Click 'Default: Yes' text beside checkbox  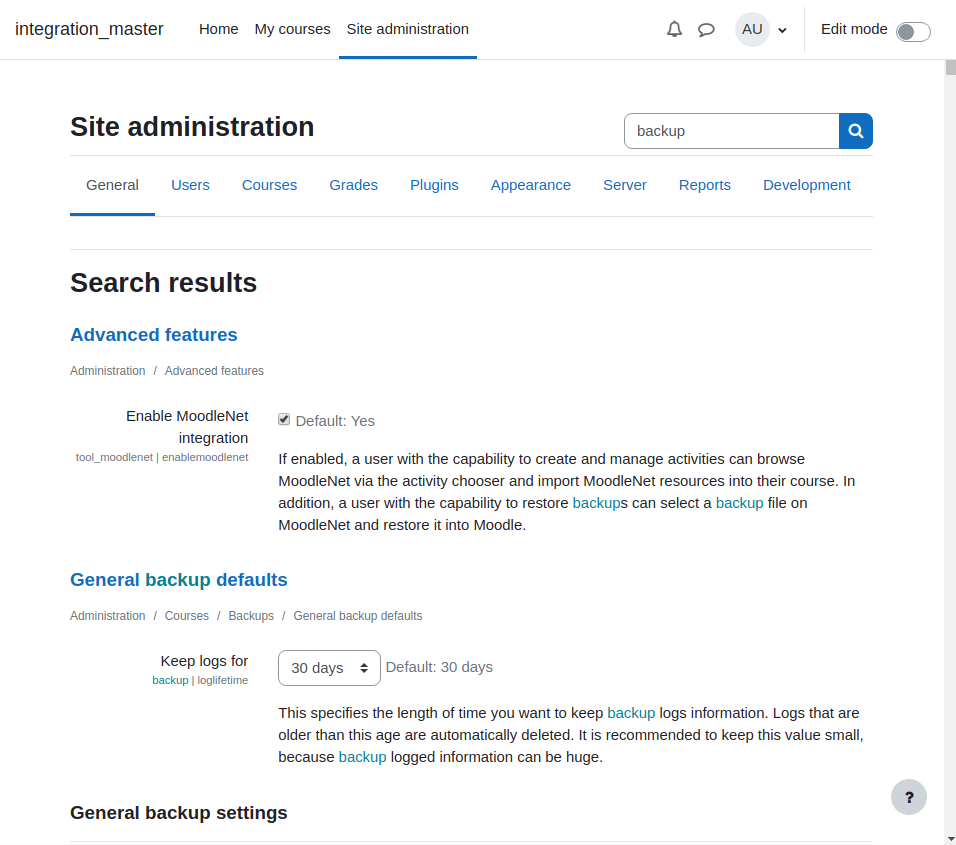point(335,421)
